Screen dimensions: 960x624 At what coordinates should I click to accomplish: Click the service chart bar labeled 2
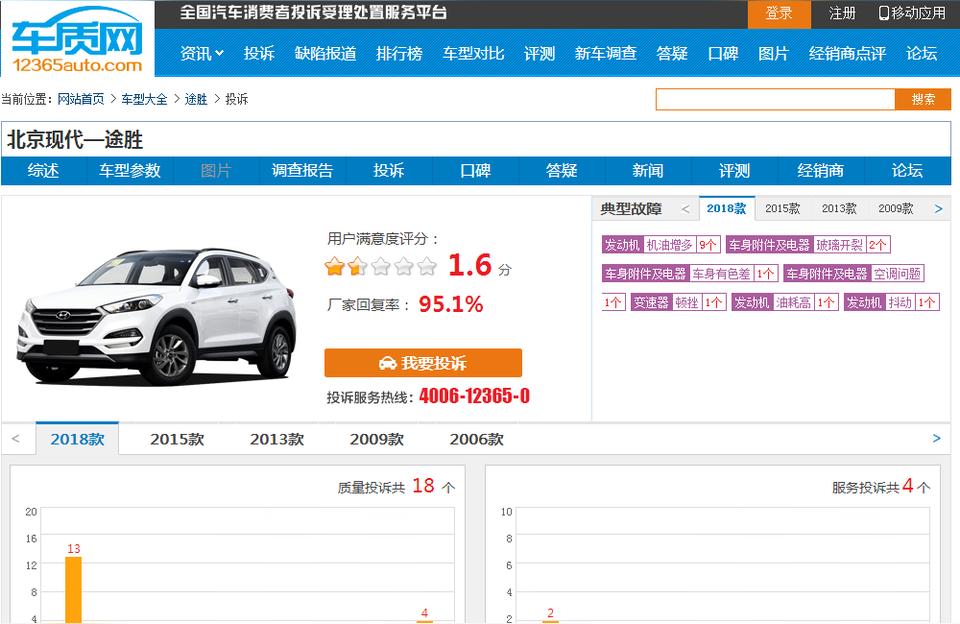tap(550, 622)
